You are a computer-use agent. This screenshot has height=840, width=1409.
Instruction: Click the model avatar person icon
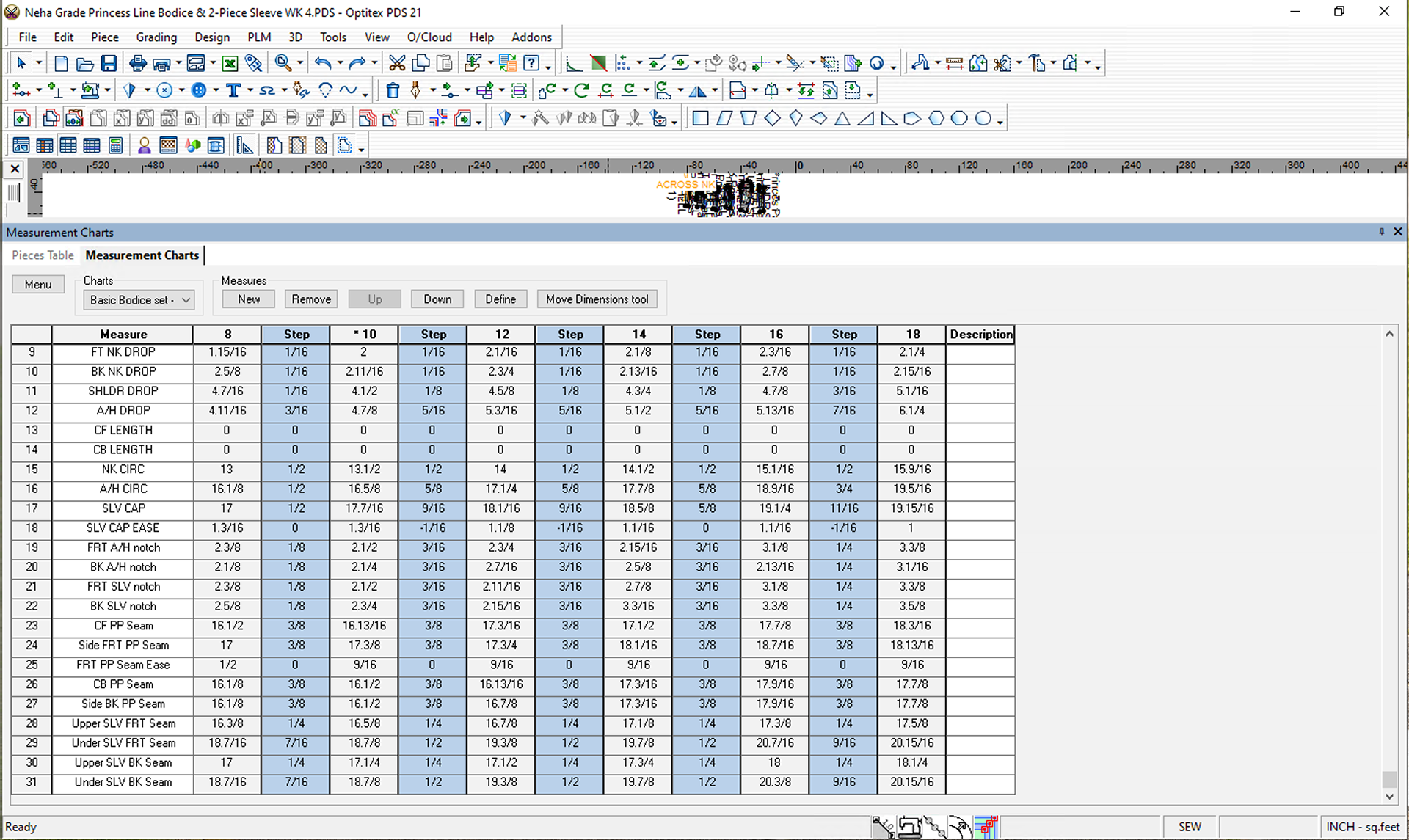point(144,146)
